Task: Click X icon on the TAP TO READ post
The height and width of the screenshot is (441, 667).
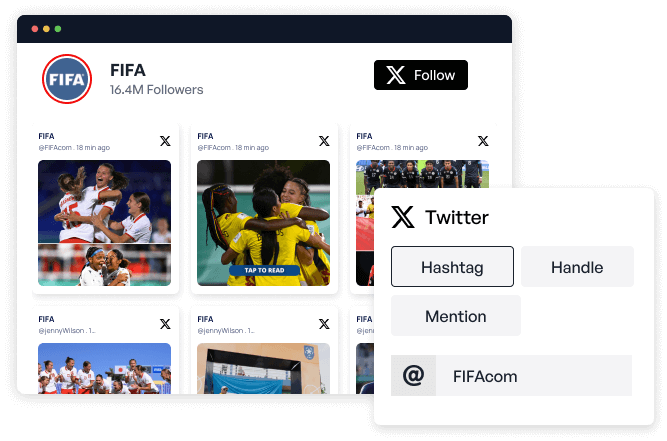Action: click(x=324, y=141)
